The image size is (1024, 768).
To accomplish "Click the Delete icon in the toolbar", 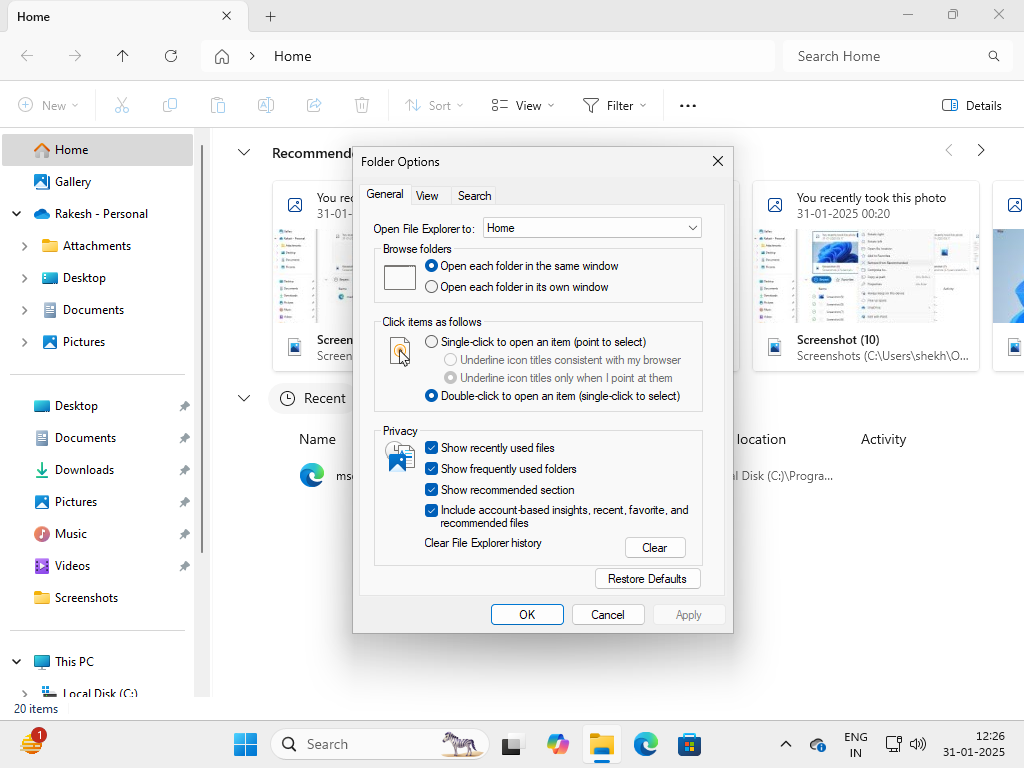I will coord(361,104).
